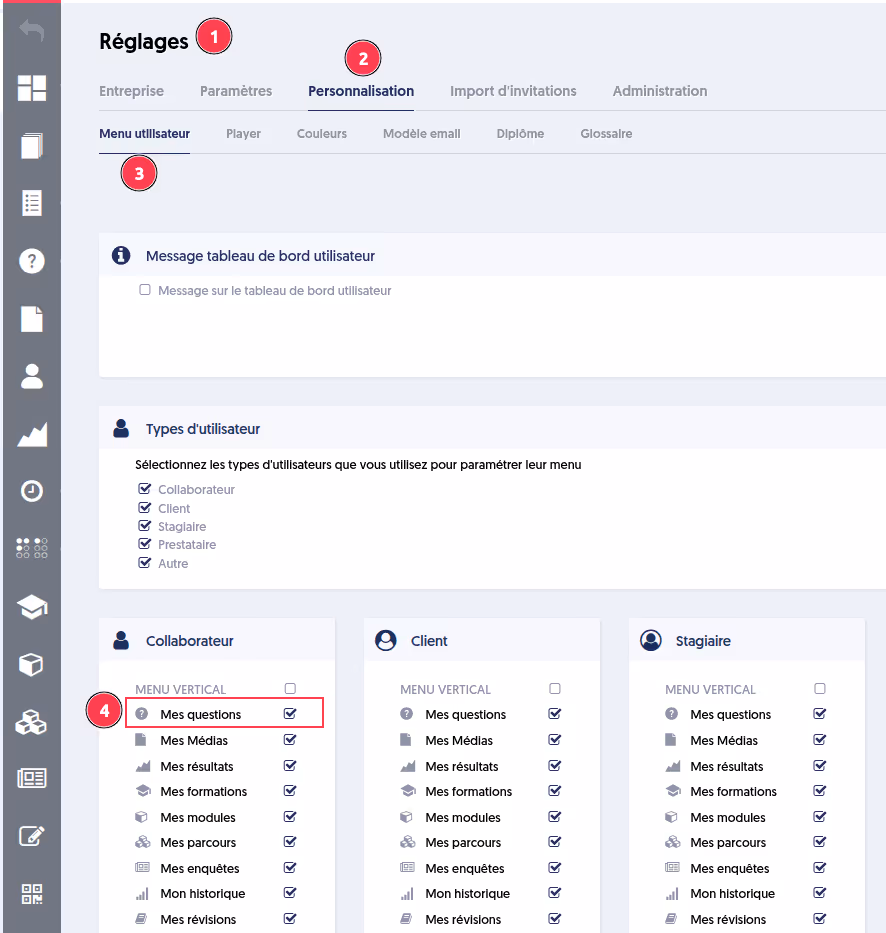The height and width of the screenshot is (933, 886).
Task: Open the Player sub-tab
Action: point(243,134)
